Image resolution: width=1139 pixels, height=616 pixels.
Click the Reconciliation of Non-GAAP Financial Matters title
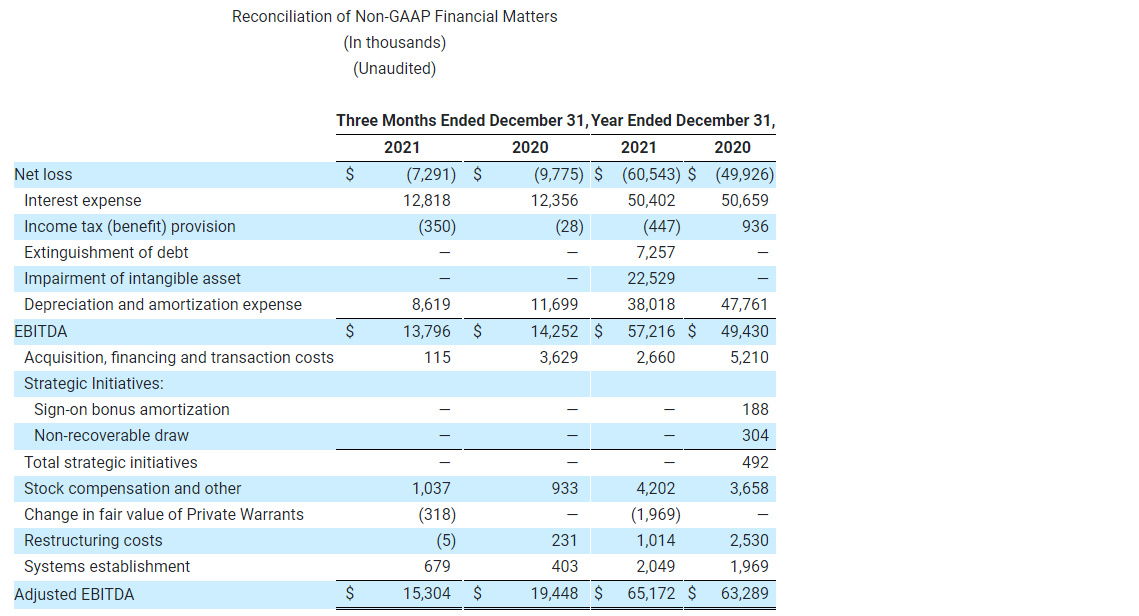(x=394, y=16)
